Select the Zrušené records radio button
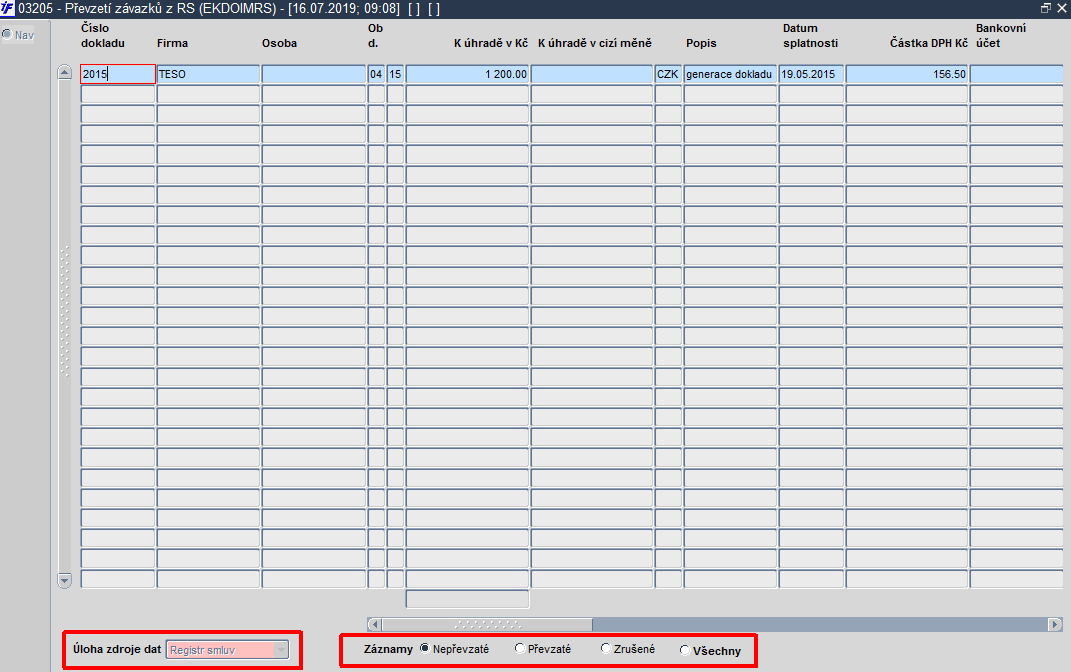The width and height of the screenshot is (1071, 672). (x=606, y=648)
